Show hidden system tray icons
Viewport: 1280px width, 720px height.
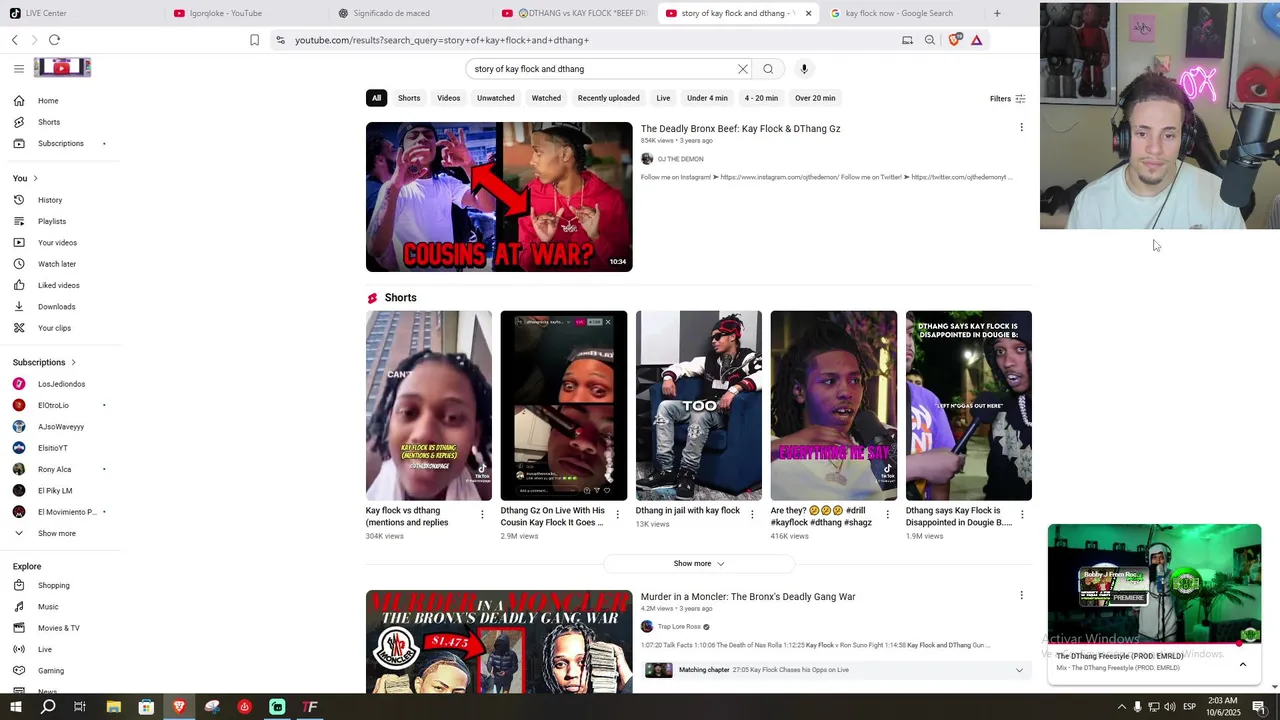1121,707
